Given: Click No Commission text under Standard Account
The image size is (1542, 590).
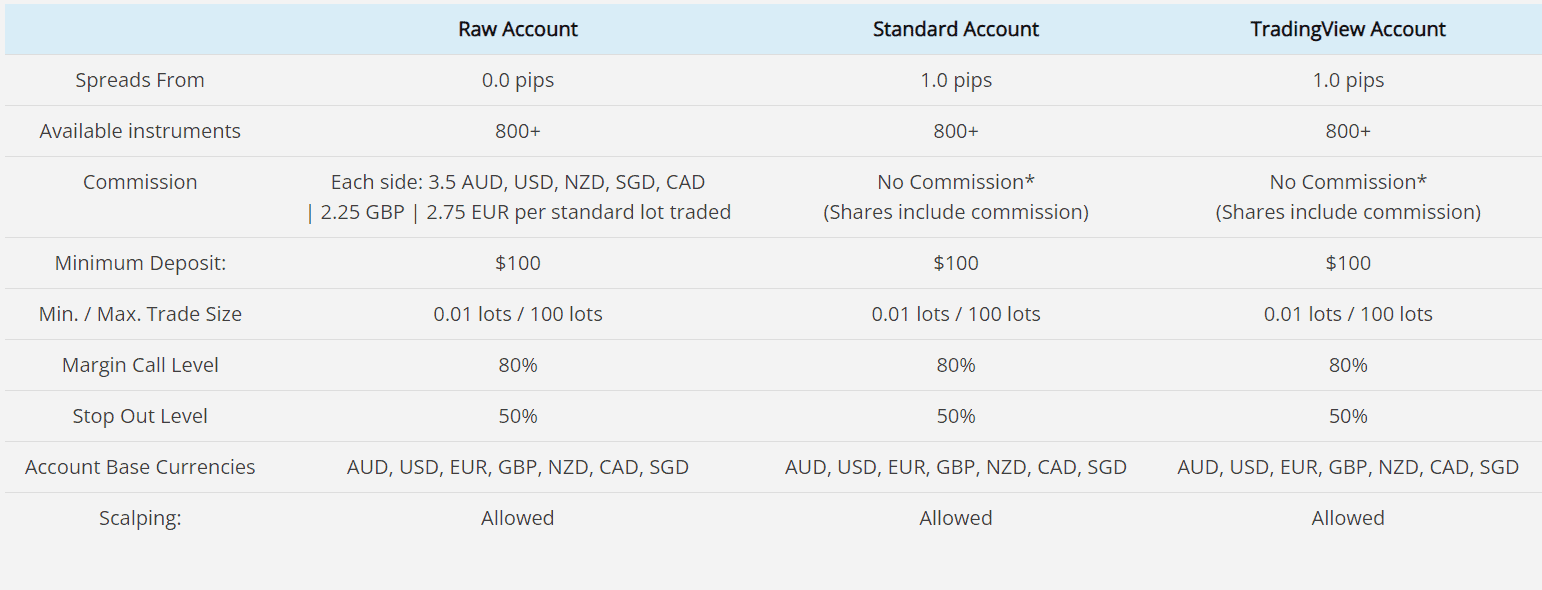Looking at the screenshot, I should (x=955, y=182).
